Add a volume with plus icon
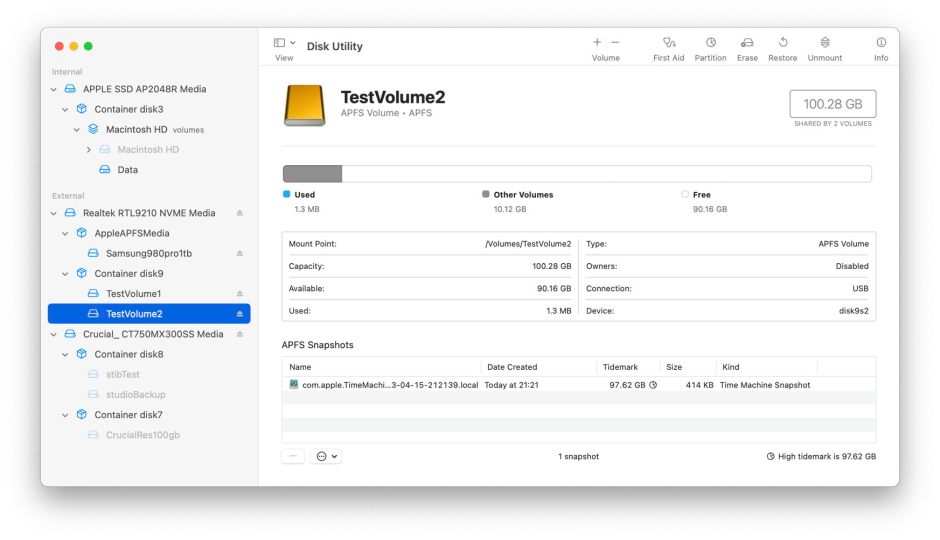 tap(597, 43)
